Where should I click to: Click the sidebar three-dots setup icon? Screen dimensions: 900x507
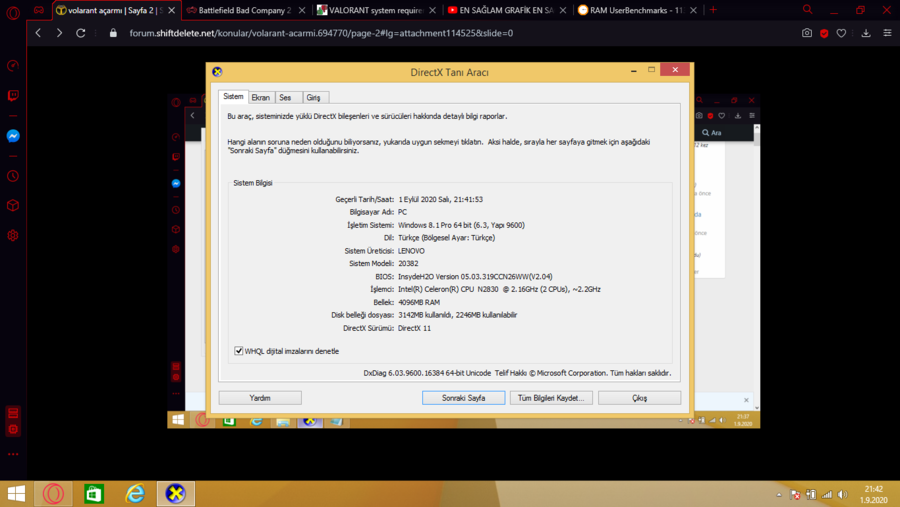13,454
